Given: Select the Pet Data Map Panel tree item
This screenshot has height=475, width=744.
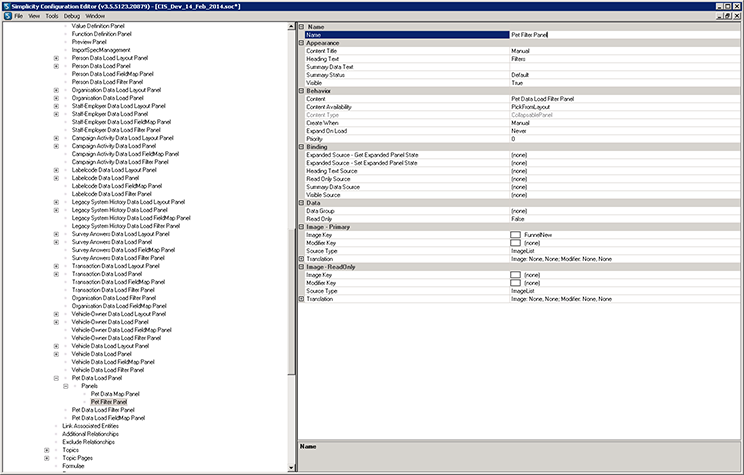Looking at the screenshot, I should pos(115,394).
